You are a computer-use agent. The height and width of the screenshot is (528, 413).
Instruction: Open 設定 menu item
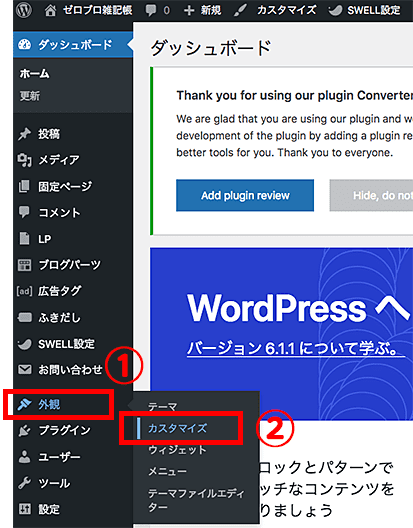49,509
